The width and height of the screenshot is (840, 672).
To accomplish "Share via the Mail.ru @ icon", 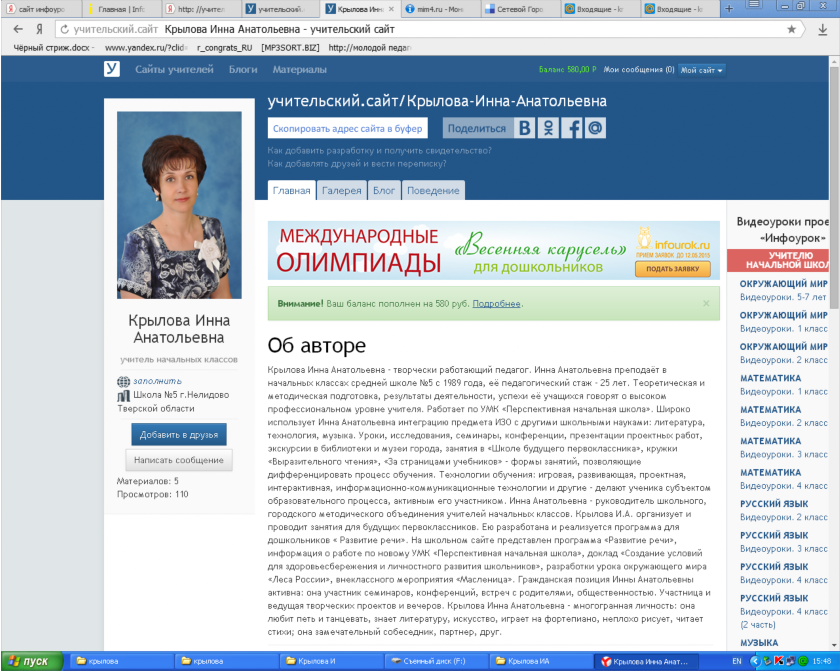I will click(595, 128).
